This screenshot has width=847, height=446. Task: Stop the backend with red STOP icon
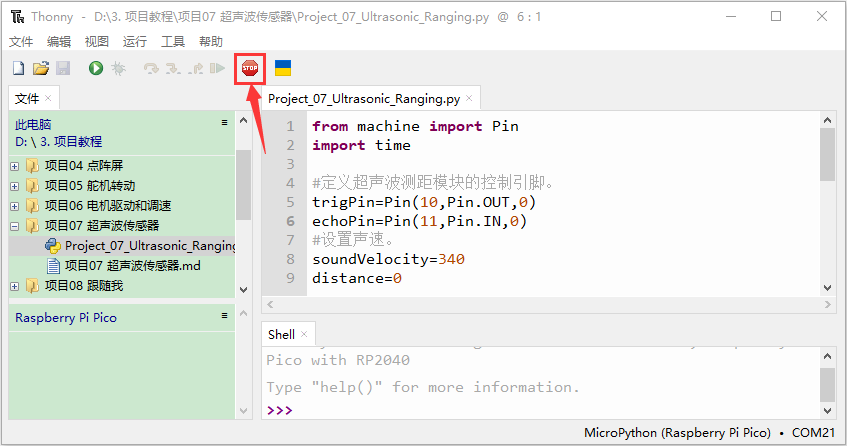point(250,68)
